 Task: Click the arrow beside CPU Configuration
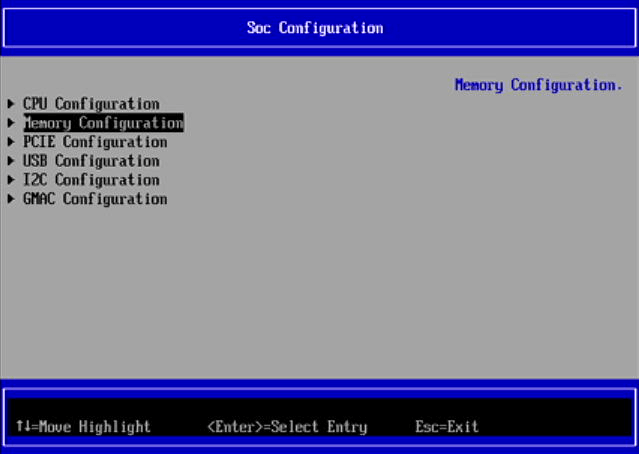pyautogui.click(x=11, y=104)
